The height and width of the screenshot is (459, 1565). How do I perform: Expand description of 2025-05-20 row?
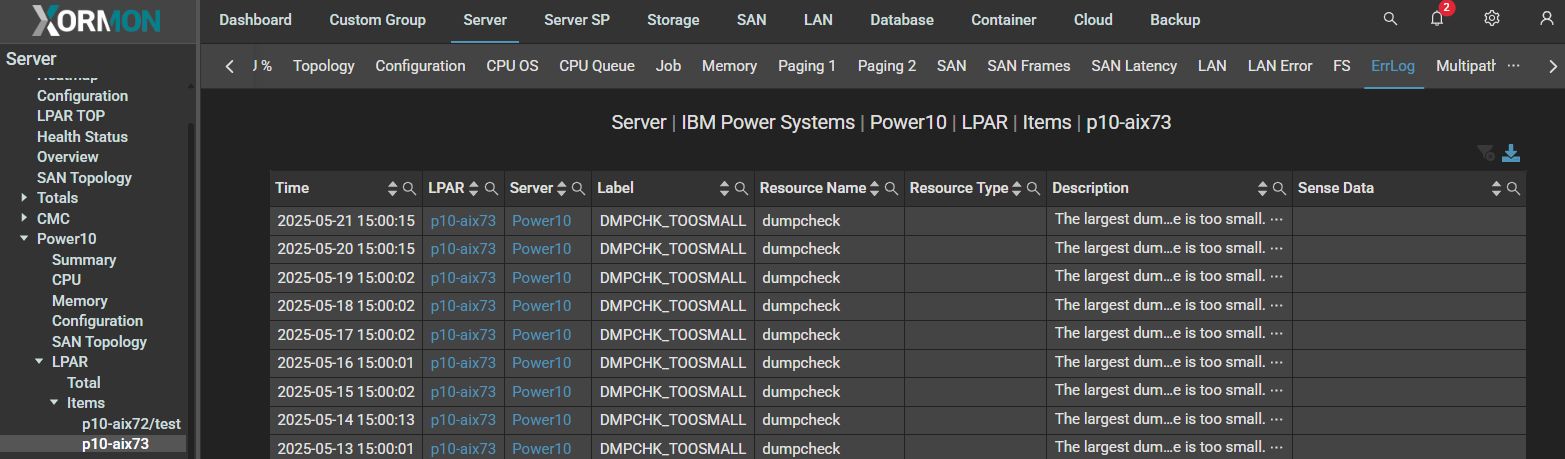point(1275,247)
